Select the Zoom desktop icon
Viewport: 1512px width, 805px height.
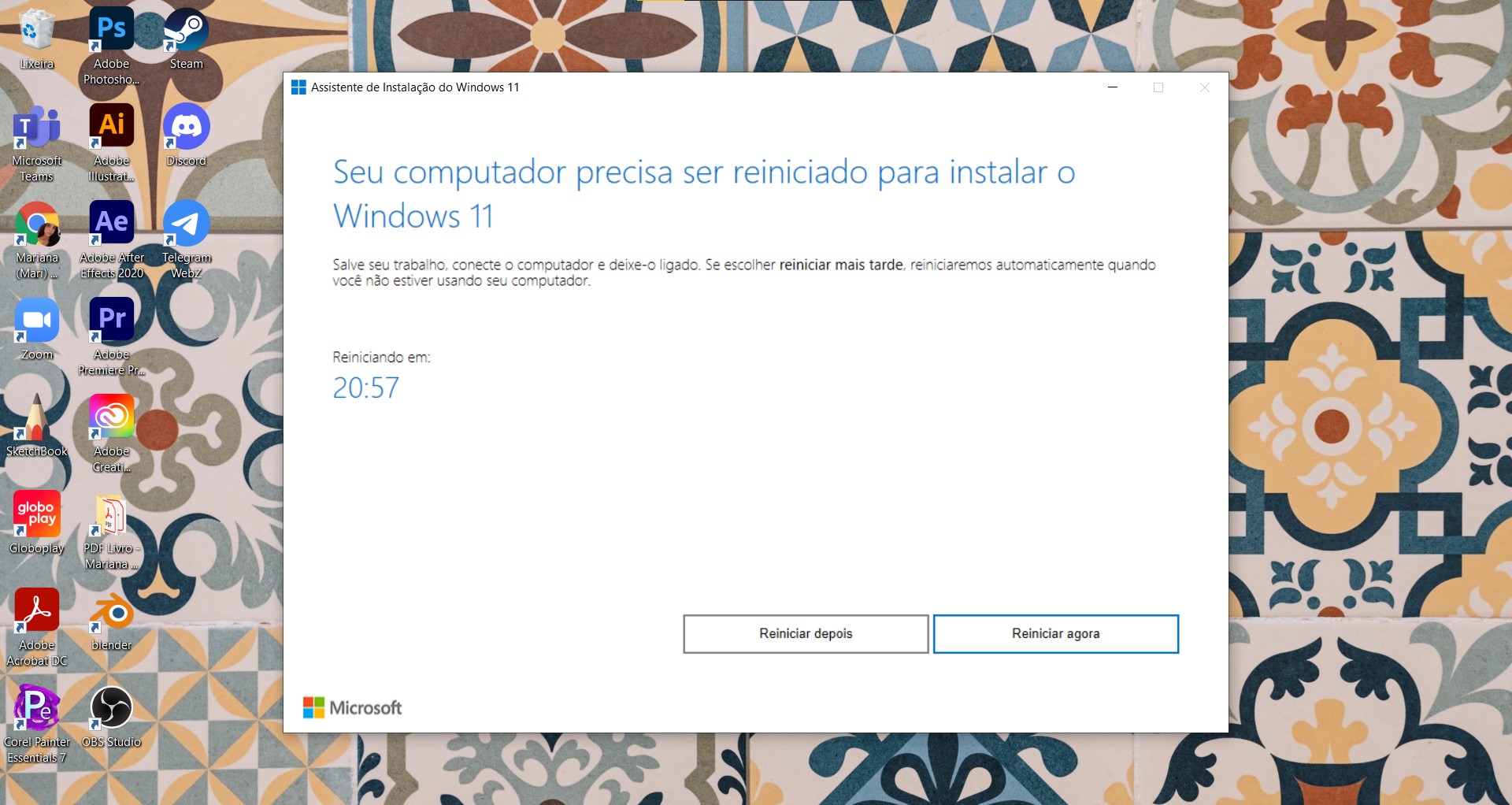coord(36,329)
